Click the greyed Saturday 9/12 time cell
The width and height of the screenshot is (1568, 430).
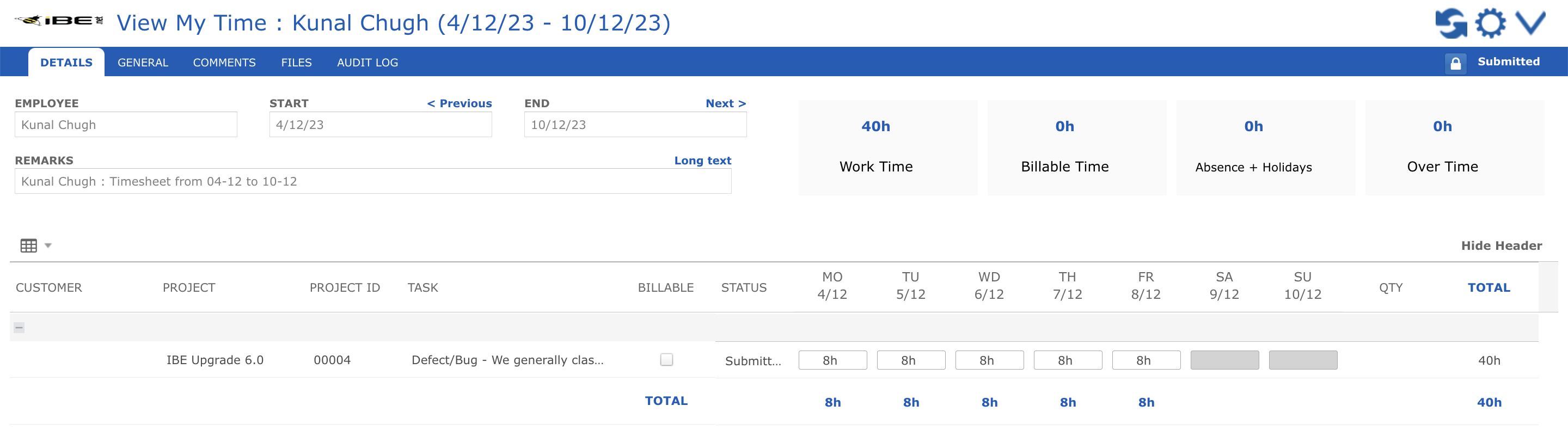click(1224, 361)
